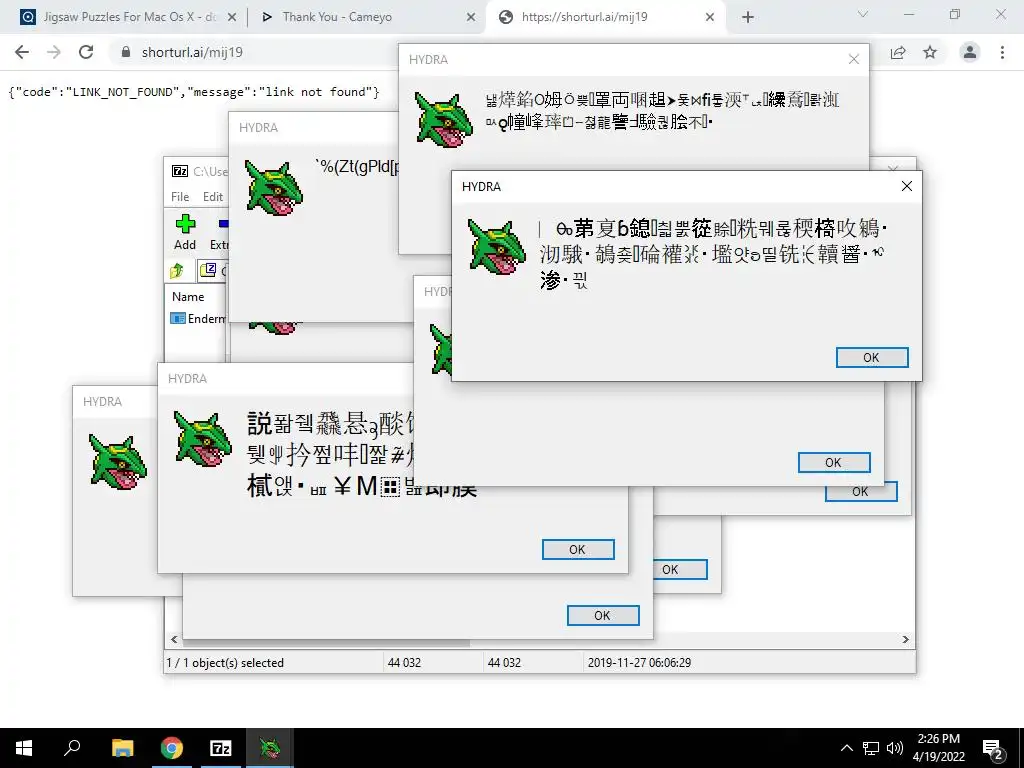Viewport: 1024px width, 768px height.
Task: Click the Rayquaza icon in the front HYDRA dialog
Action: point(497,247)
